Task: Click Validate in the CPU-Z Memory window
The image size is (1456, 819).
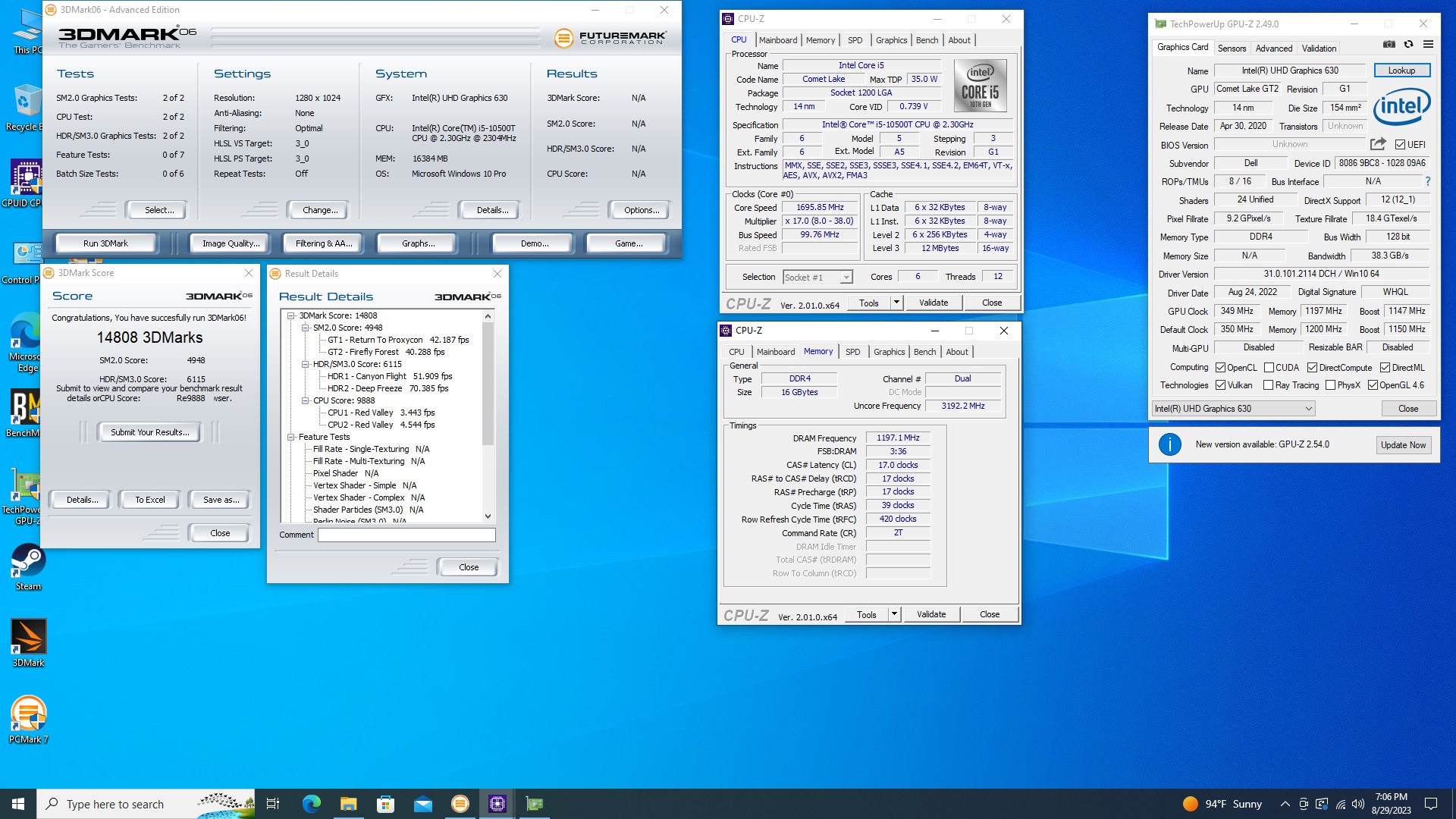Action: 930,614
